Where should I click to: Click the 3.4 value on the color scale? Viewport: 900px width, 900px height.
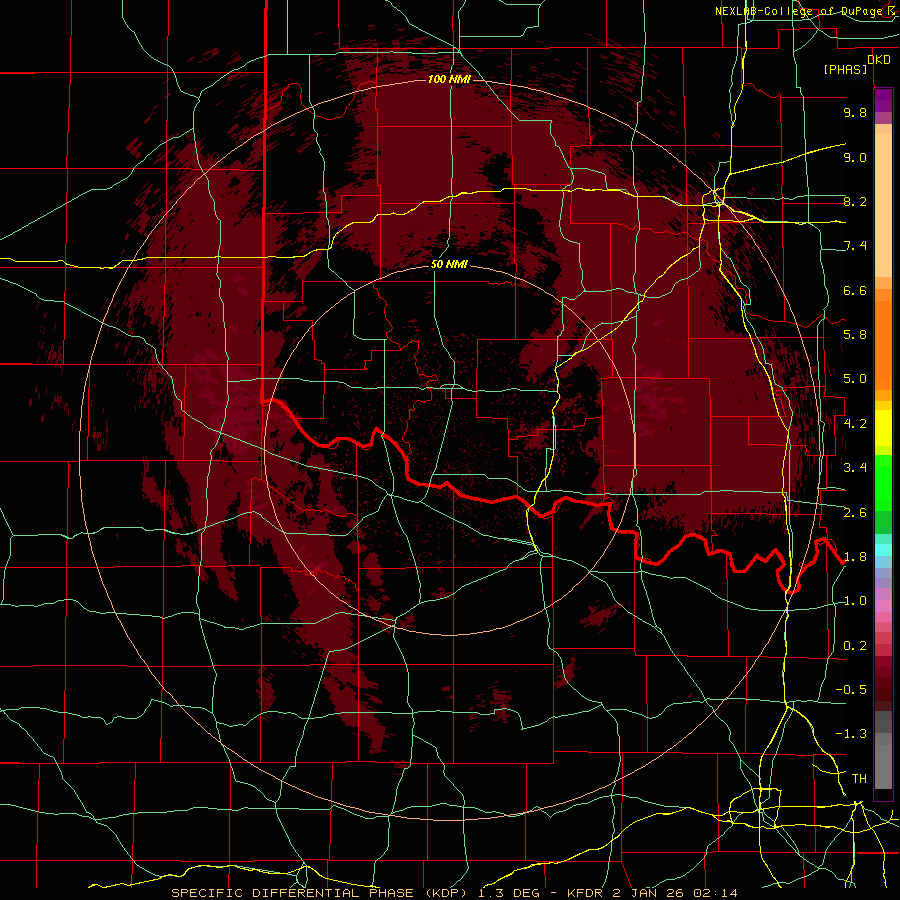click(855, 468)
